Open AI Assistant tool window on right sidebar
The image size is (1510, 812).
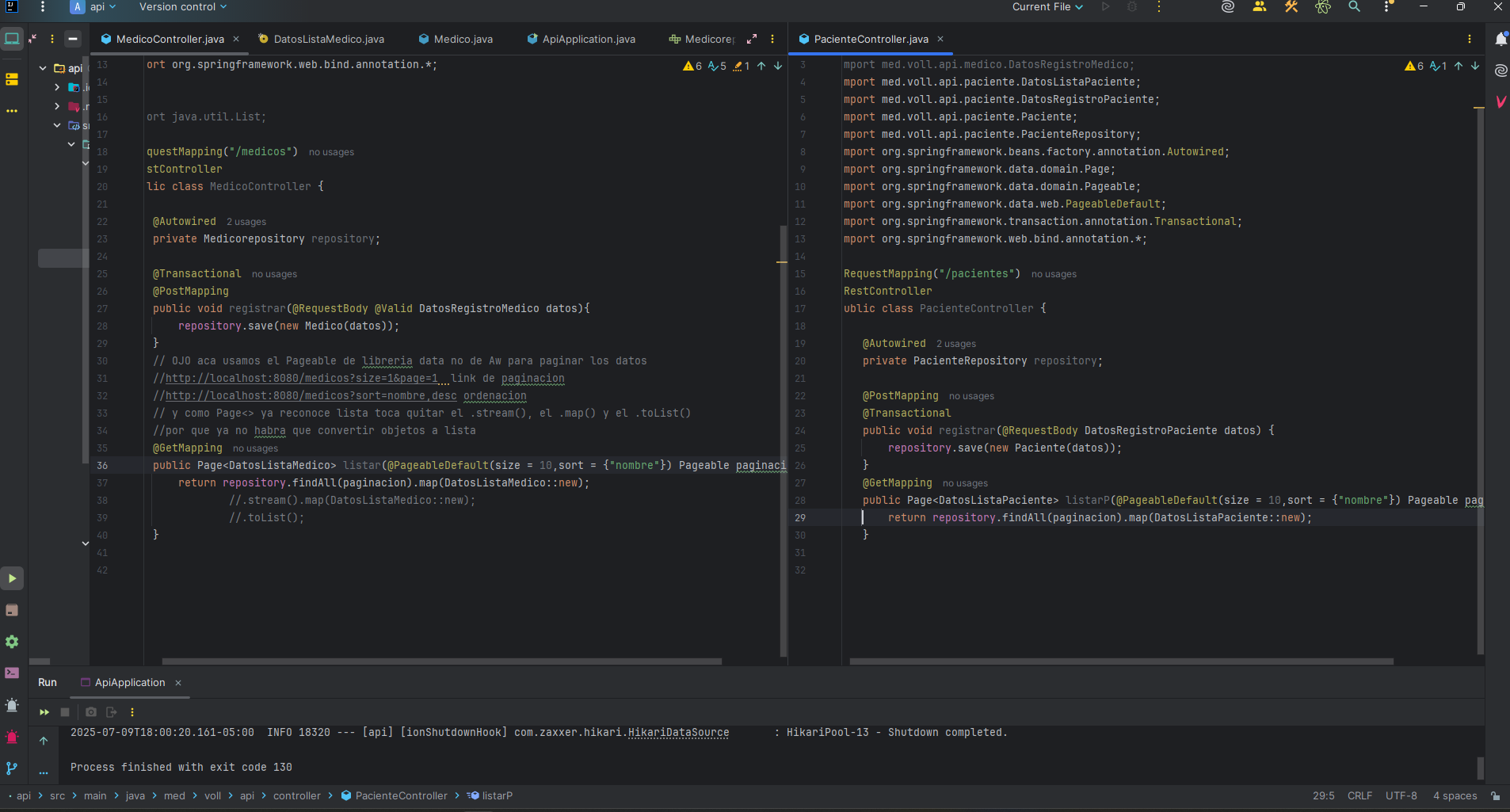click(x=1500, y=71)
